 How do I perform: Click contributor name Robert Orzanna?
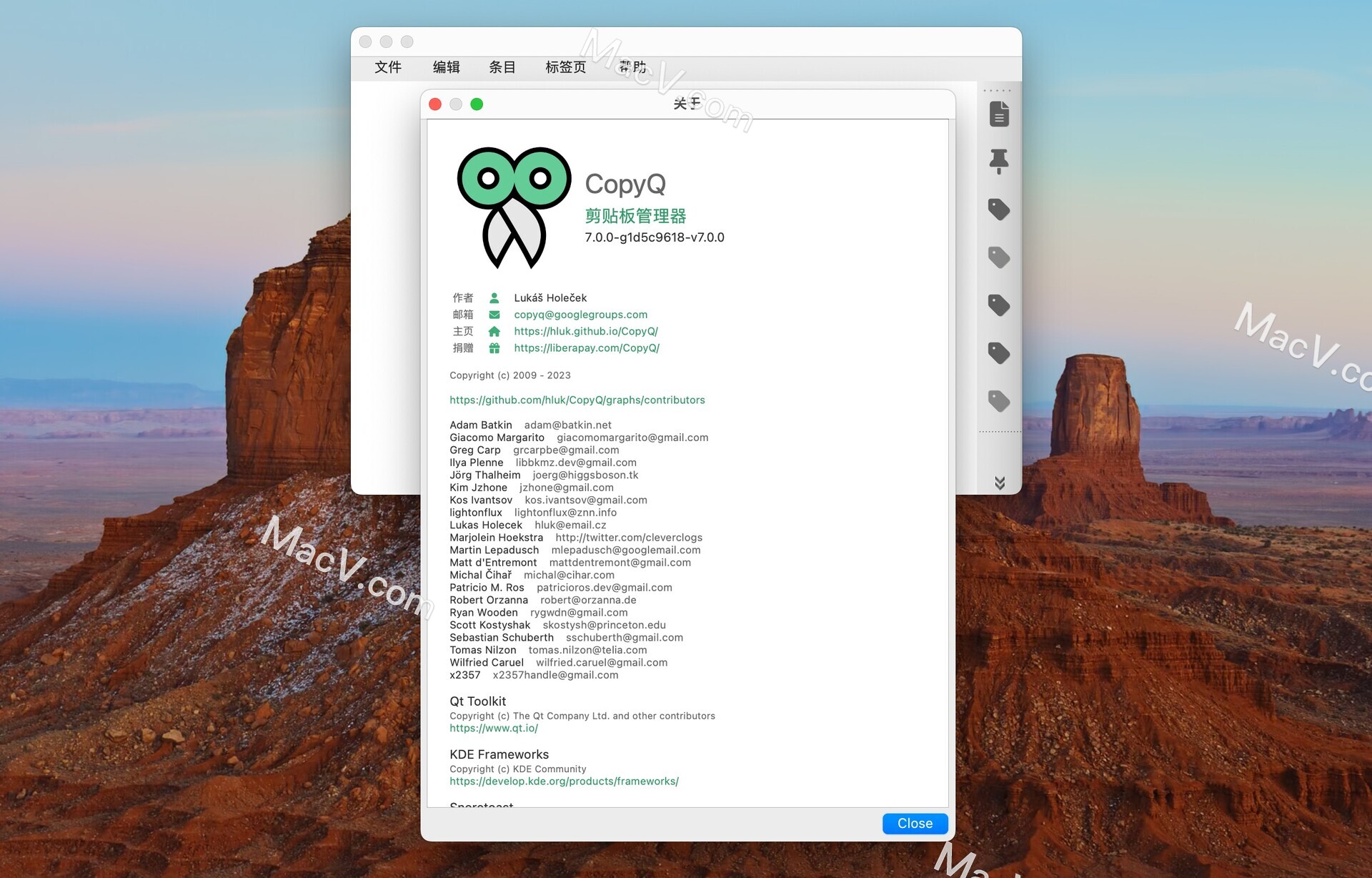(x=489, y=601)
